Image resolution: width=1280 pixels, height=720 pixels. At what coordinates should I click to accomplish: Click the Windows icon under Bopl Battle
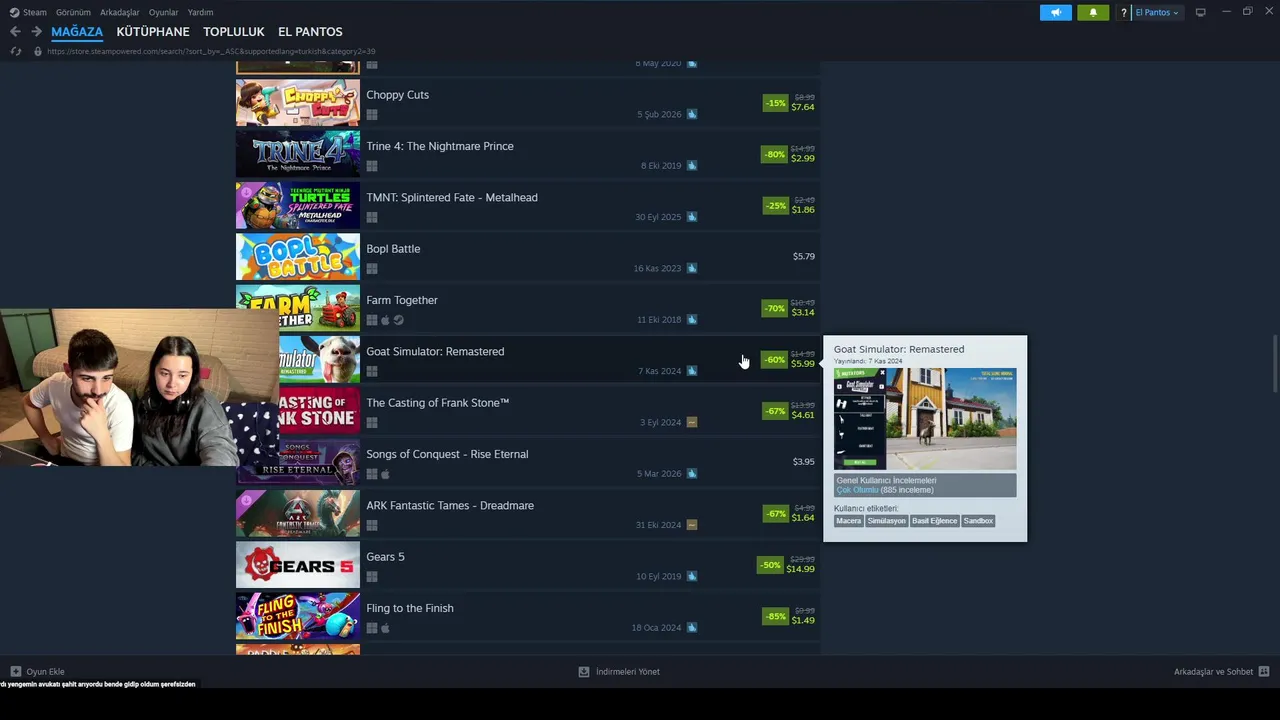point(372,269)
